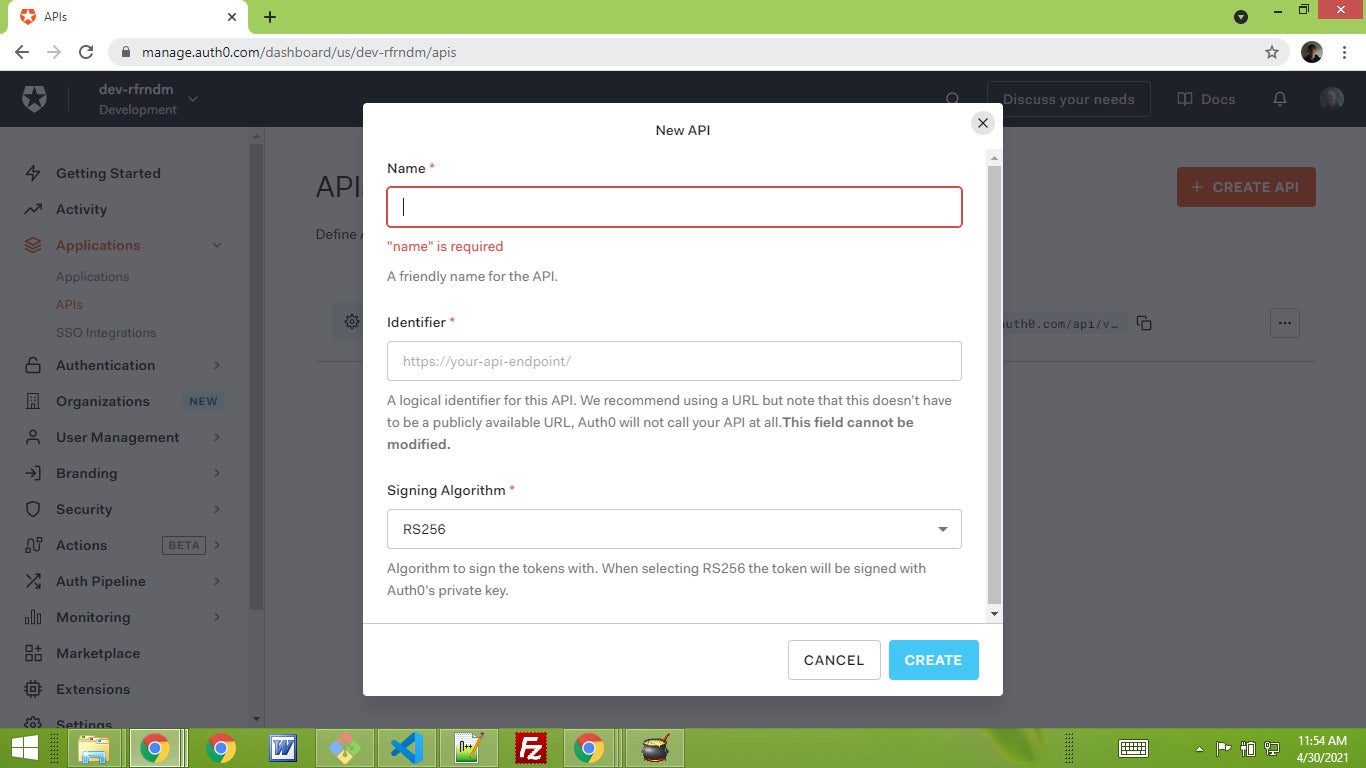The image size is (1366, 768).
Task: Expand the Actions section chevron
Action: coord(217,545)
